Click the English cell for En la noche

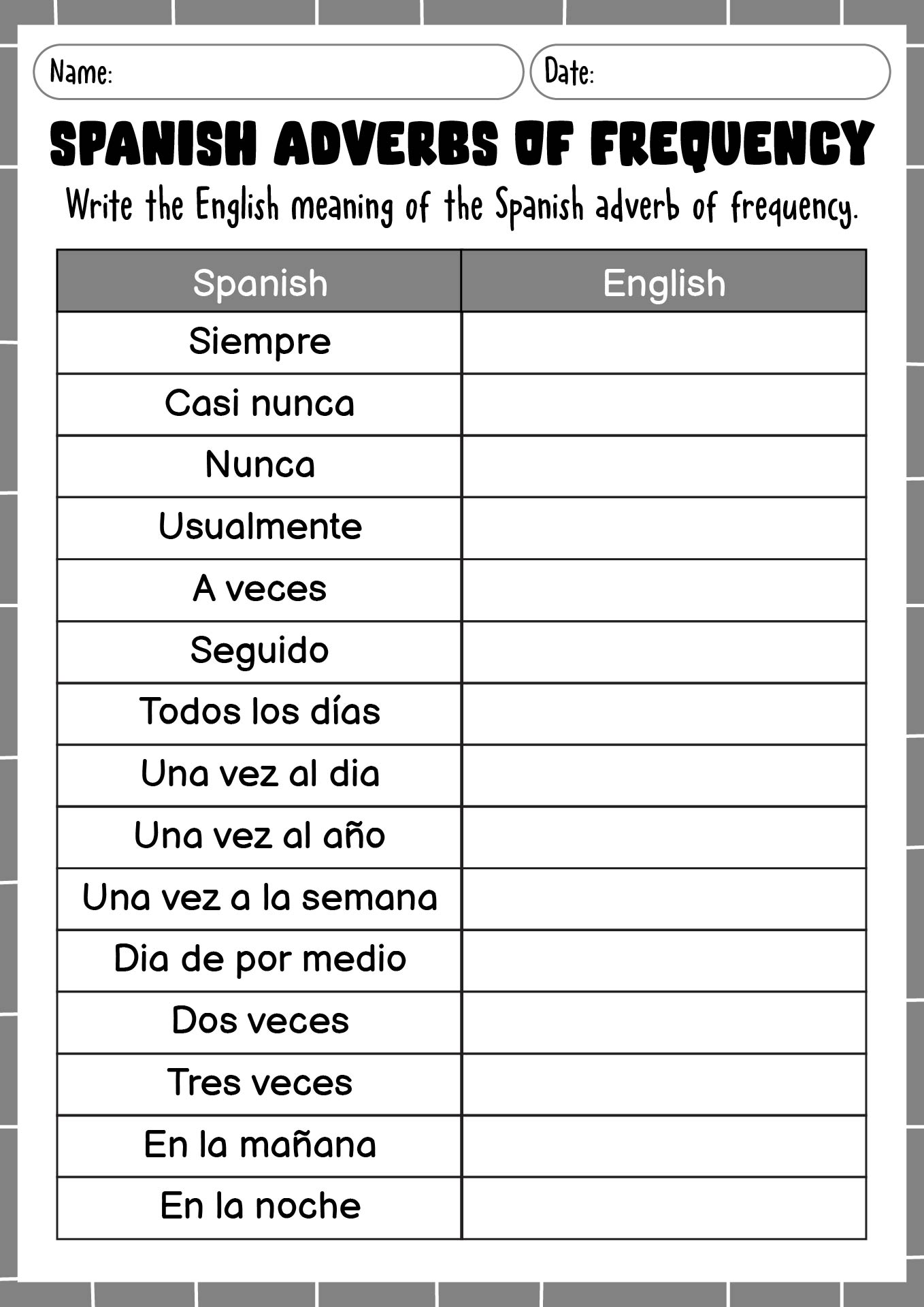(x=663, y=1208)
